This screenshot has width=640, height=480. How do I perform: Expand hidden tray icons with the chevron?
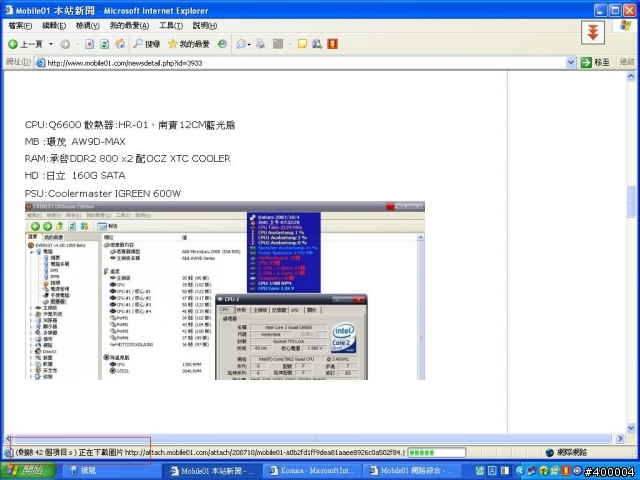point(520,471)
